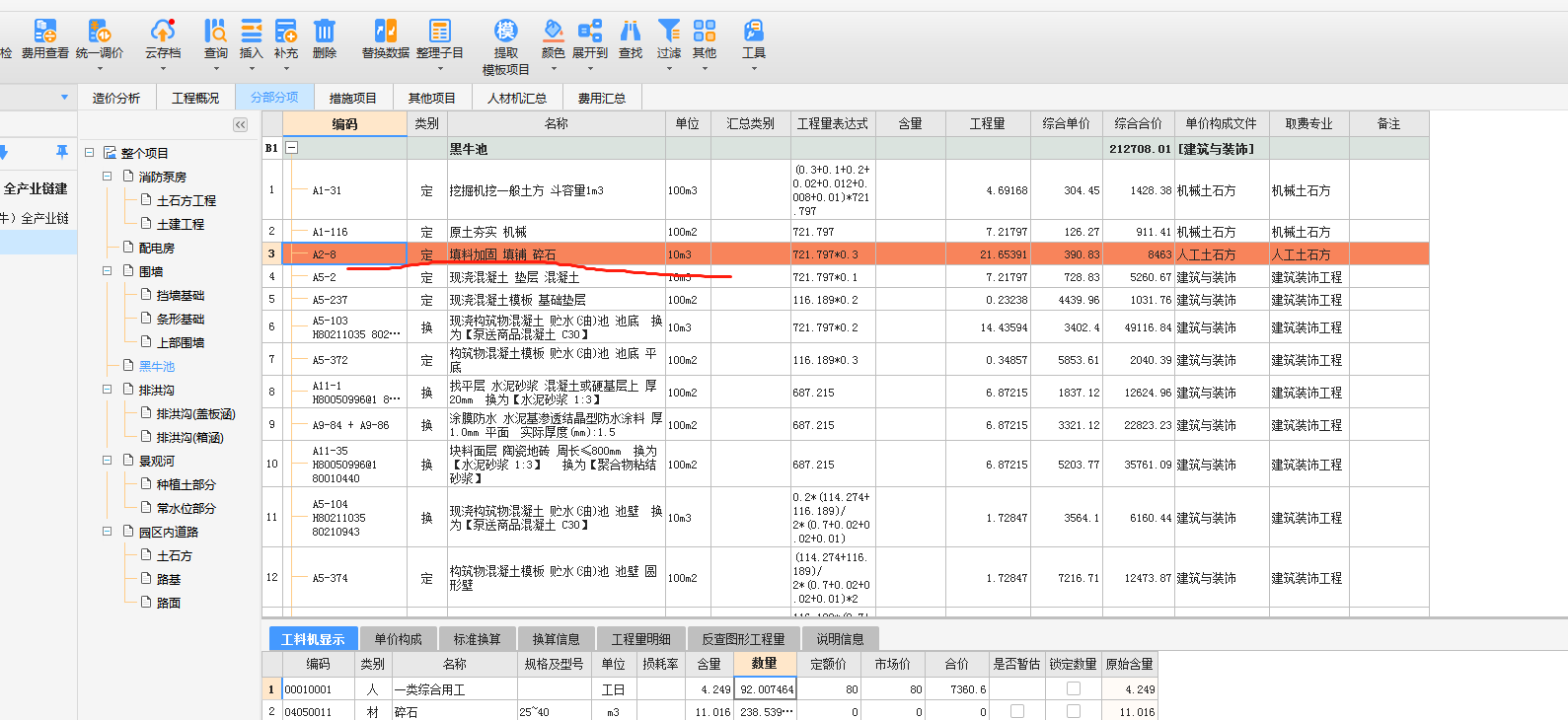The height and width of the screenshot is (720, 1568).
Task: Click the 插入 insert icon
Action: click(252, 32)
